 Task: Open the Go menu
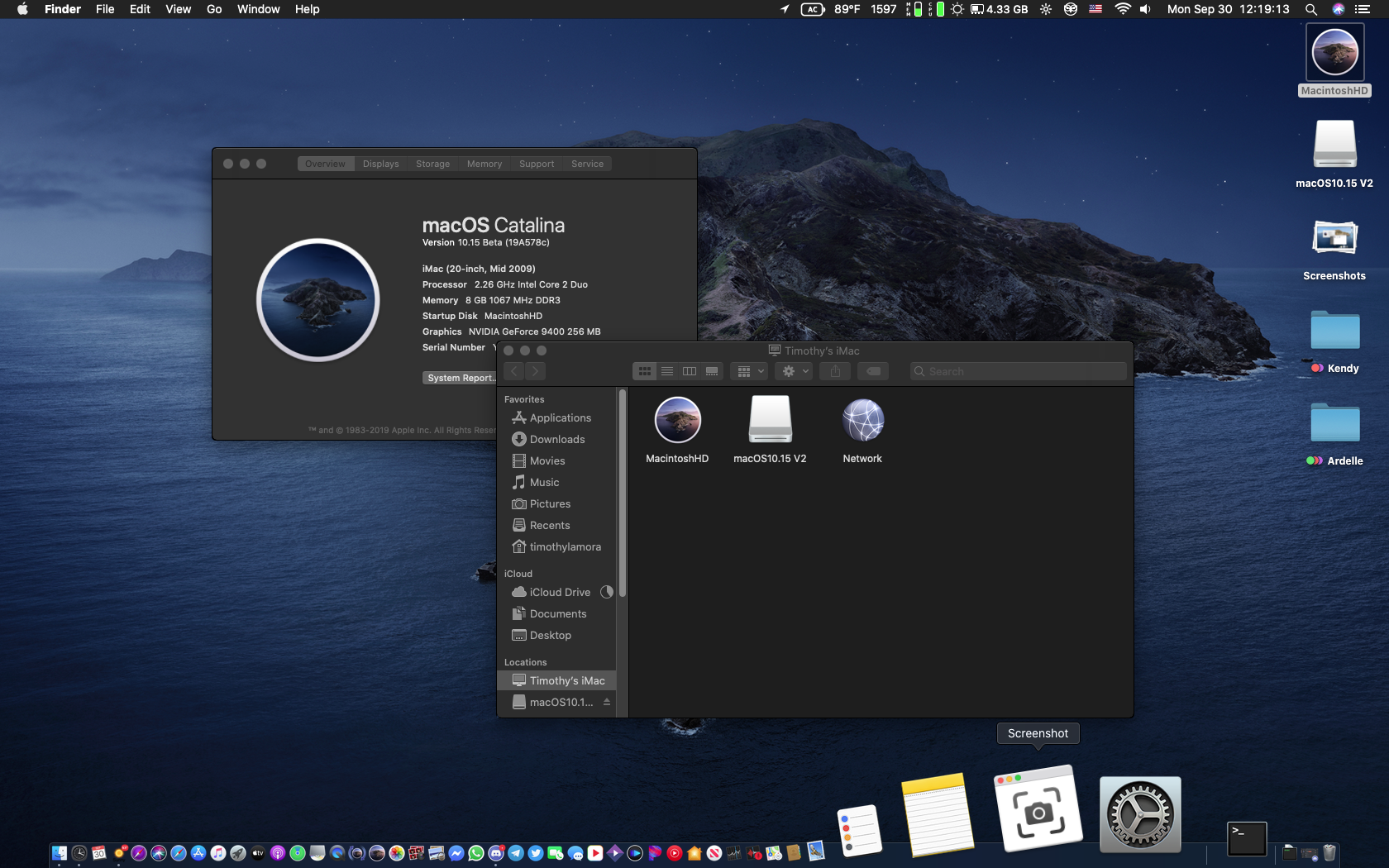[214, 9]
